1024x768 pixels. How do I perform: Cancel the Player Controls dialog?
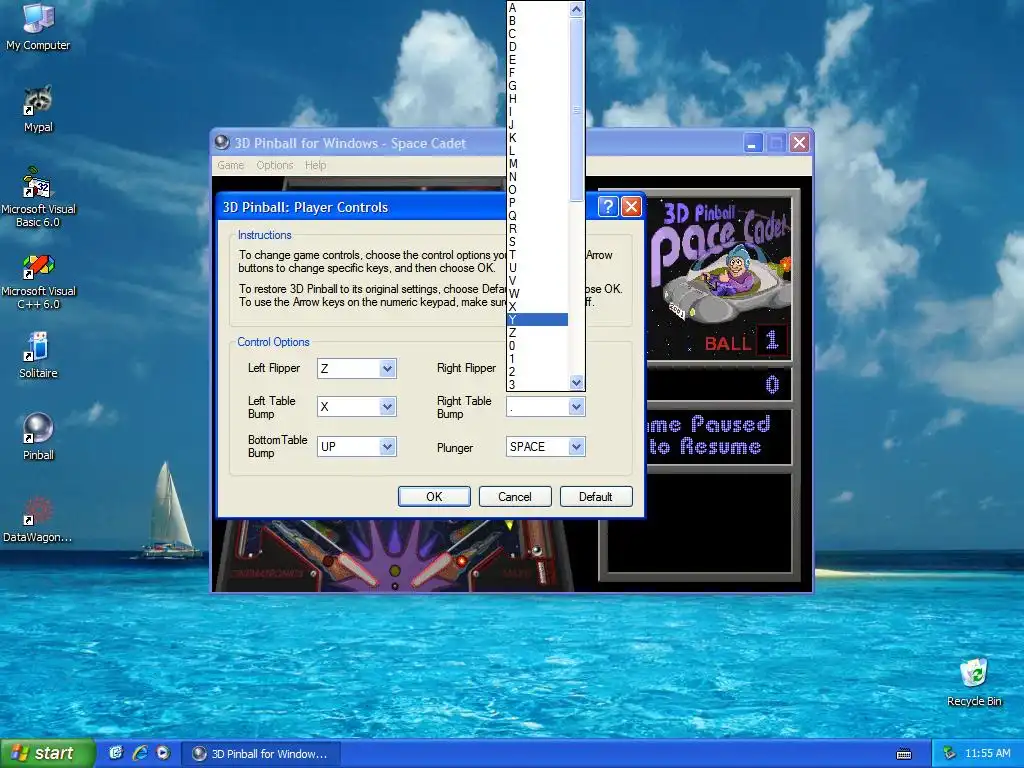pos(515,496)
